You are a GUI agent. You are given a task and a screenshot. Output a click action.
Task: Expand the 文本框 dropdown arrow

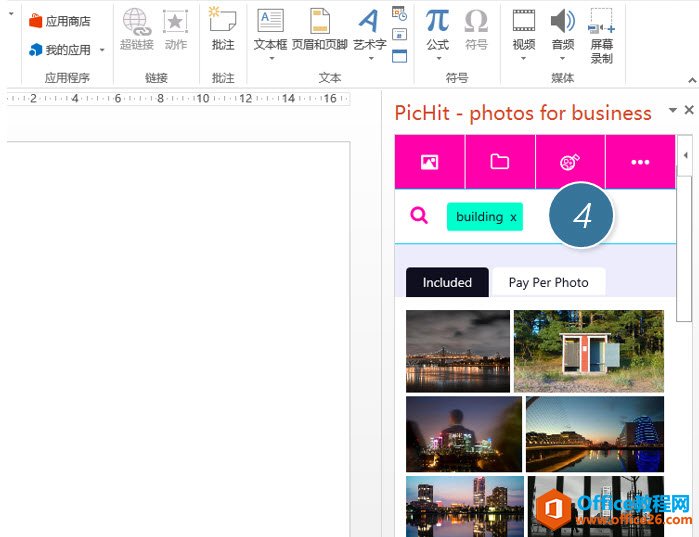click(271, 58)
